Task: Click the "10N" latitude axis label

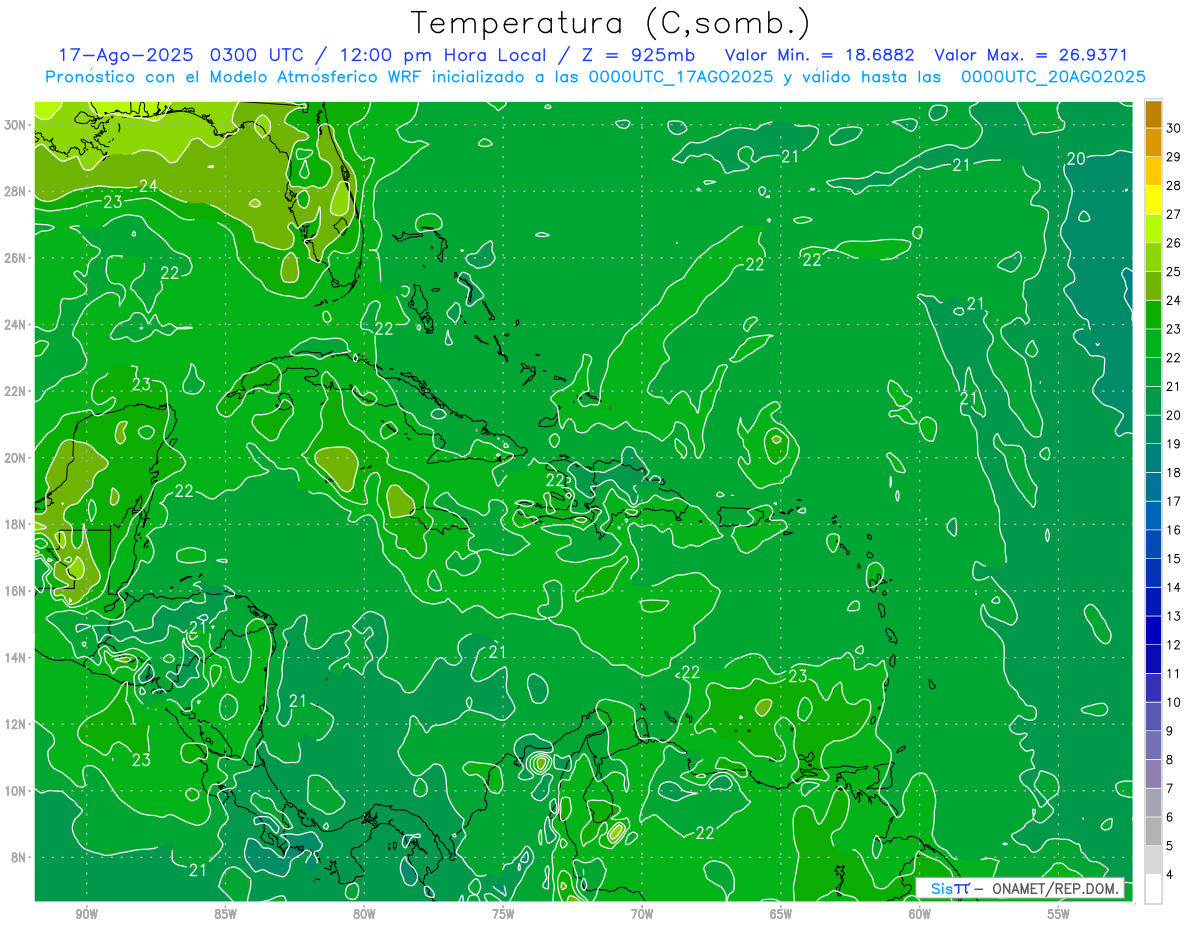Action: pyautogui.click(x=17, y=791)
